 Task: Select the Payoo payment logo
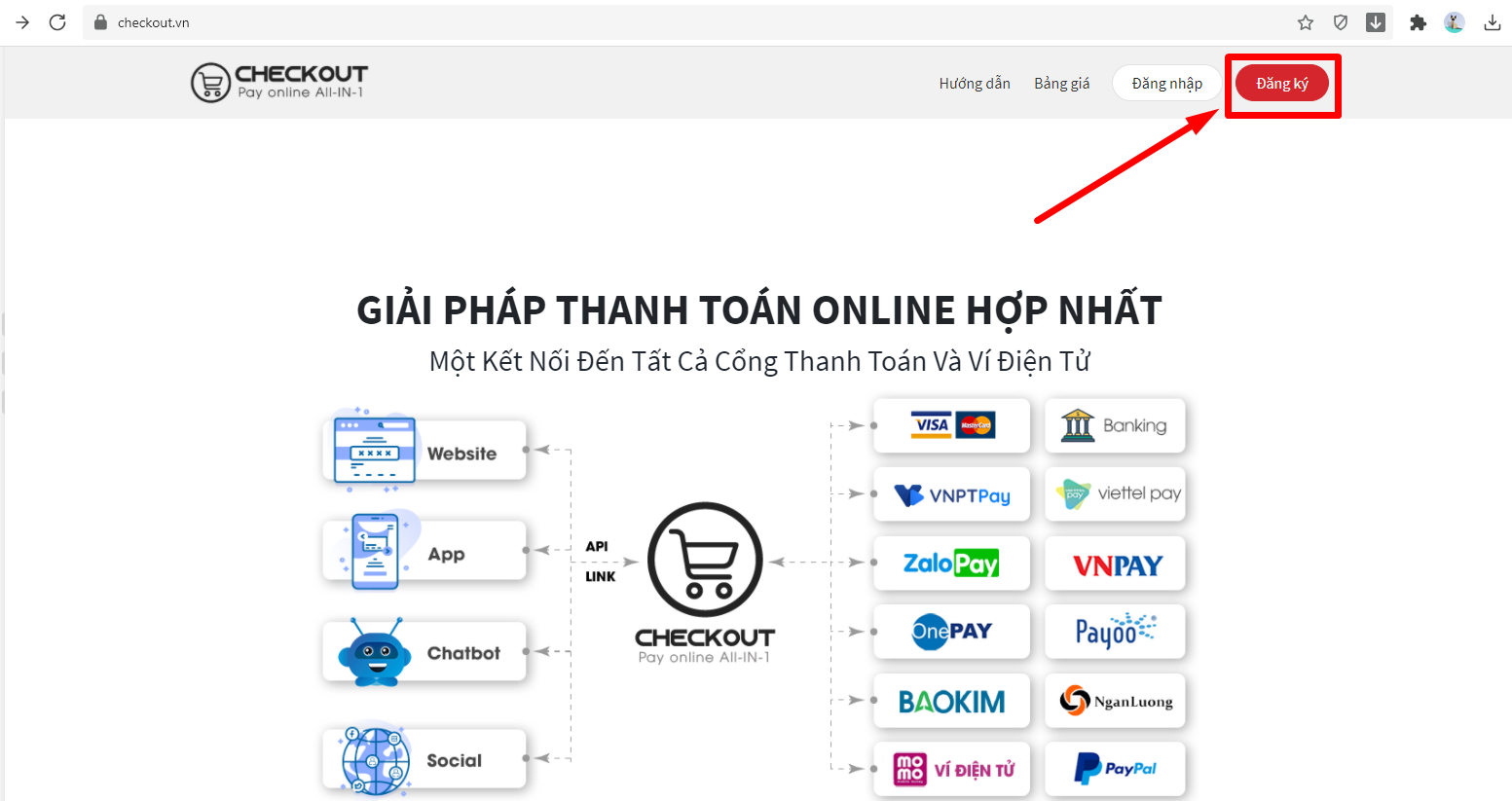tap(1115, 632)
